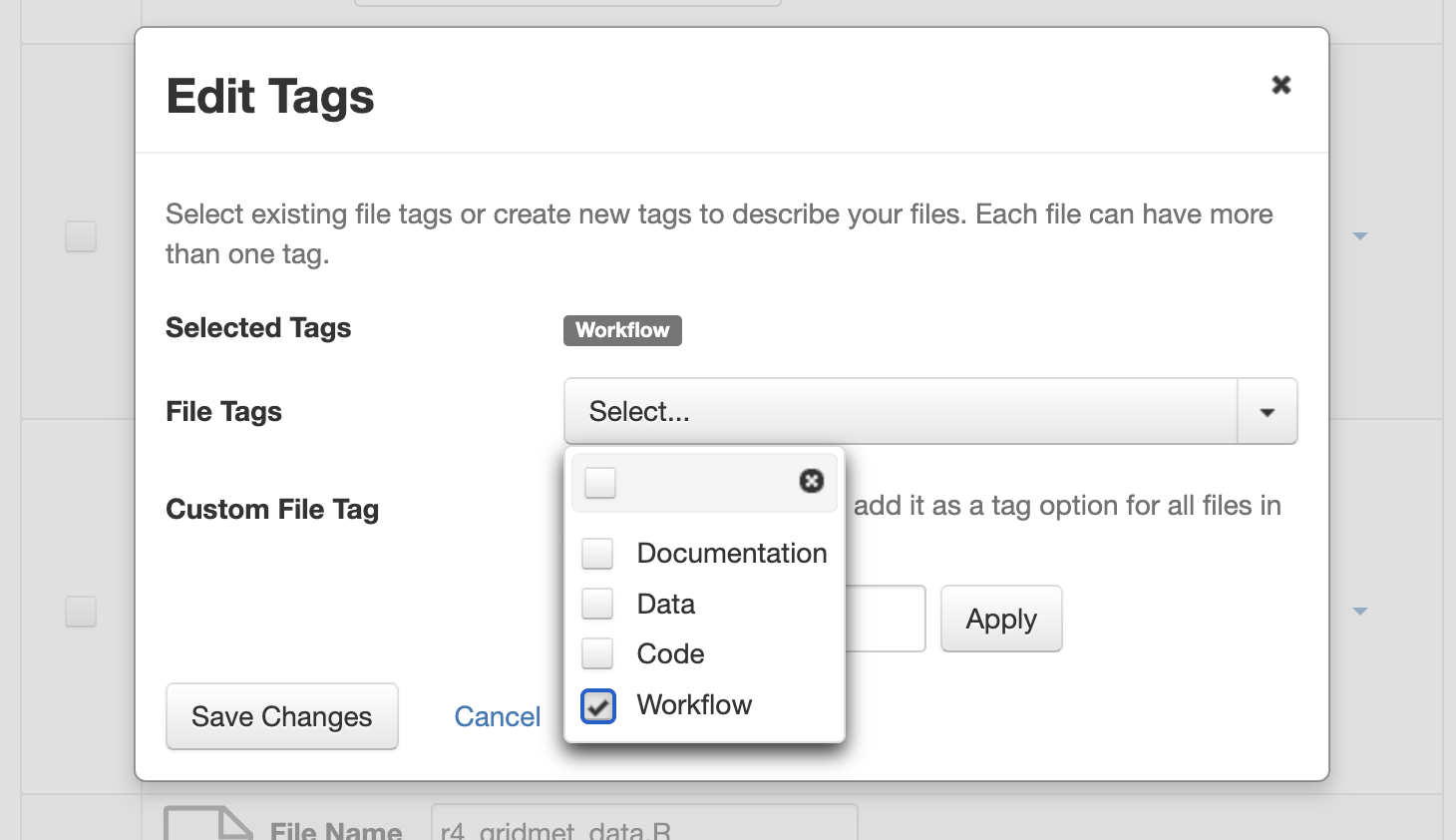The height and width of the screenshot is (840, 1456).
Task: Click the file document icon beside File Name
Action: pyautogui.click(x=207, y=824)
